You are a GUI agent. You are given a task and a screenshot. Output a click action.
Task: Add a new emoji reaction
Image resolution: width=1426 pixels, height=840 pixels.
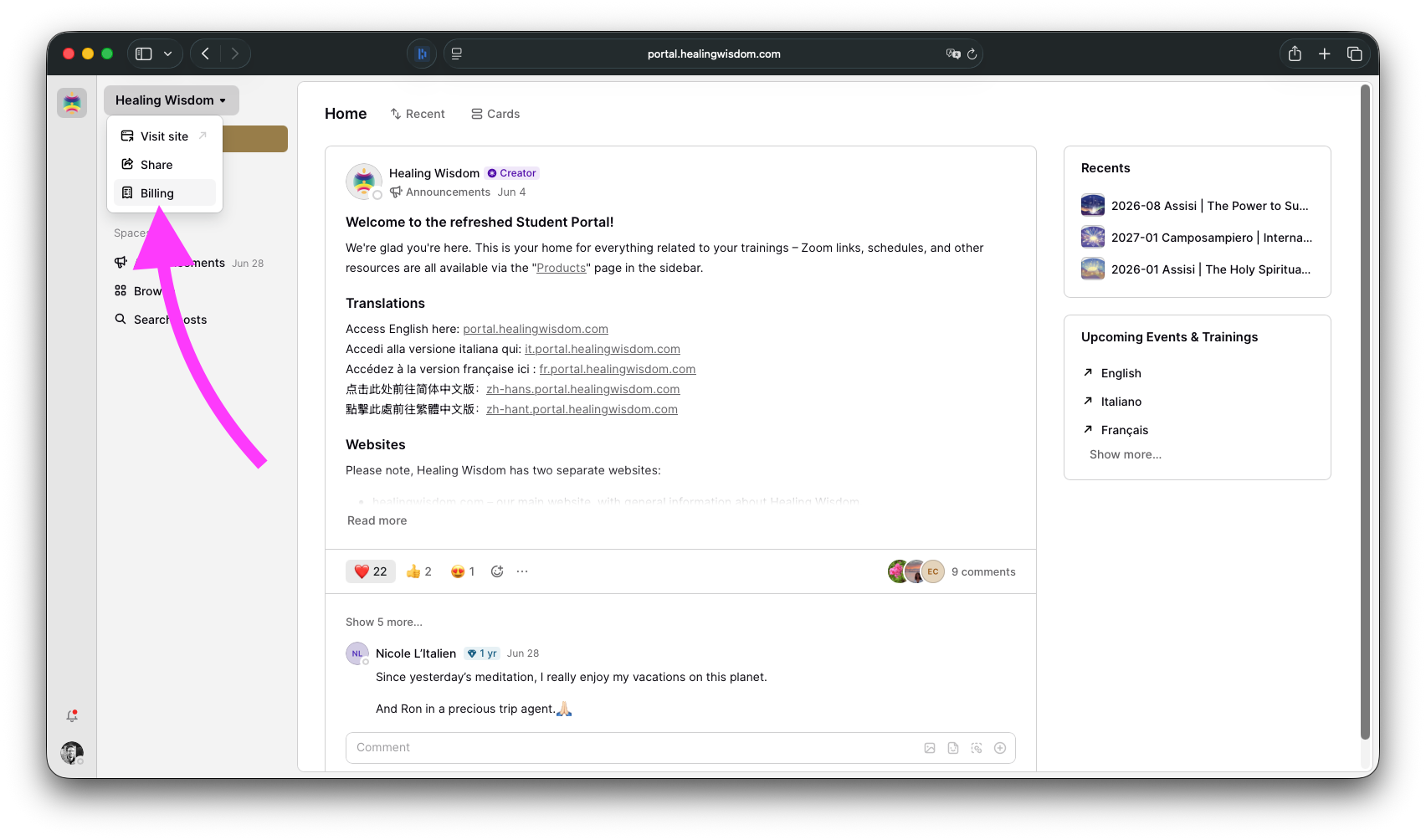(x=497, y=571)
